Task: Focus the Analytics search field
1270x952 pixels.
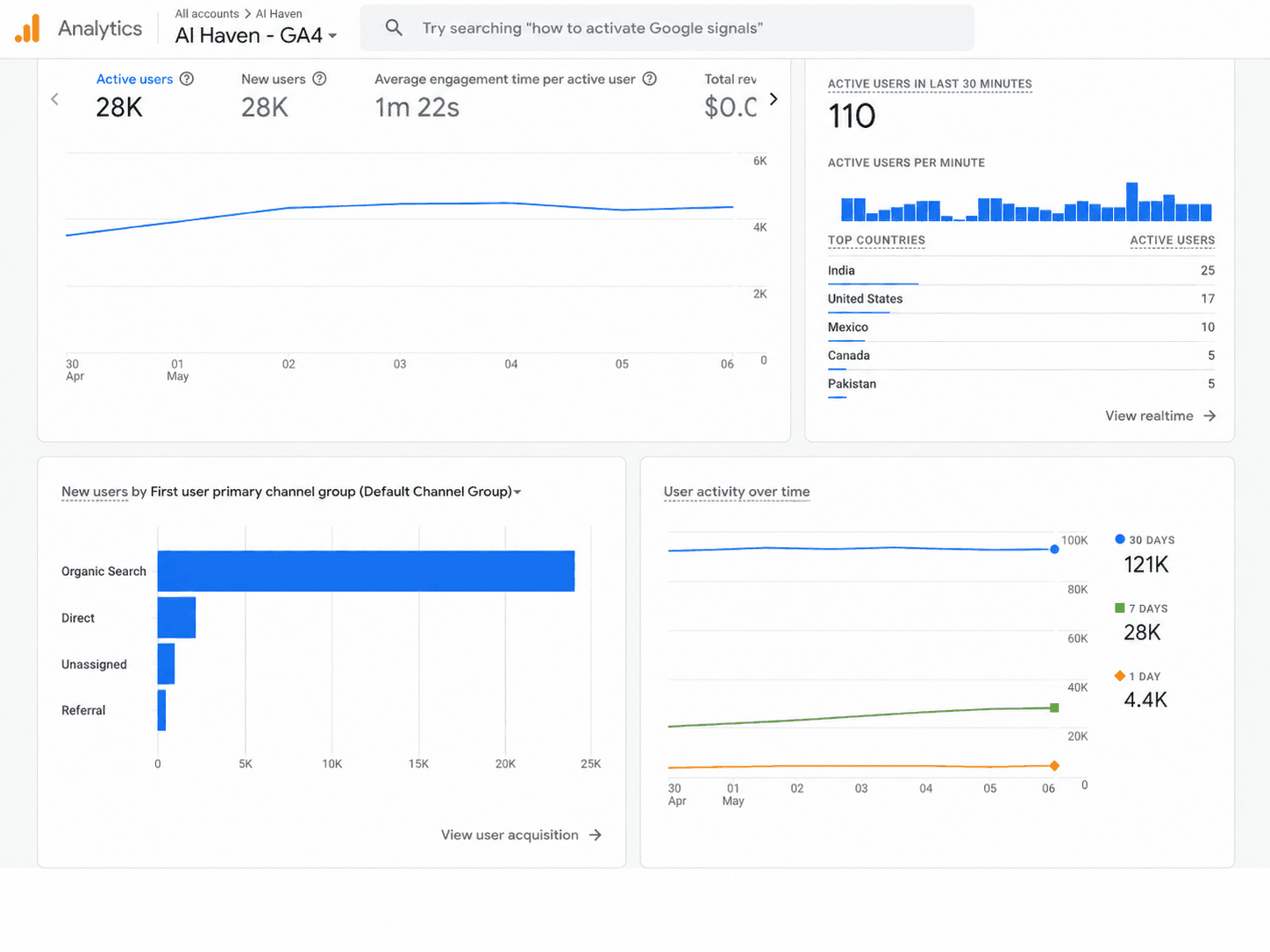Action: pos(667,28)
